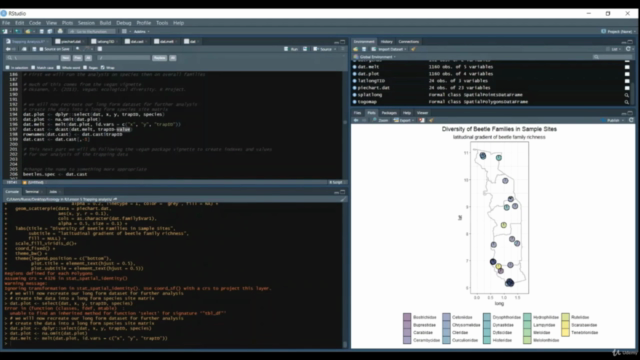
Task: Enable In selection checkbox
Action: pos(7,67)
